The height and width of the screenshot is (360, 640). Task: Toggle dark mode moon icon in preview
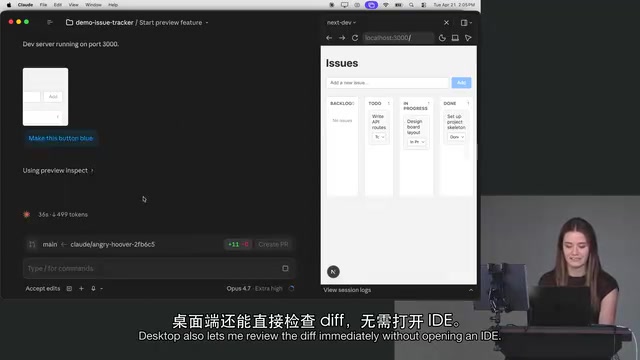[442, 38]
